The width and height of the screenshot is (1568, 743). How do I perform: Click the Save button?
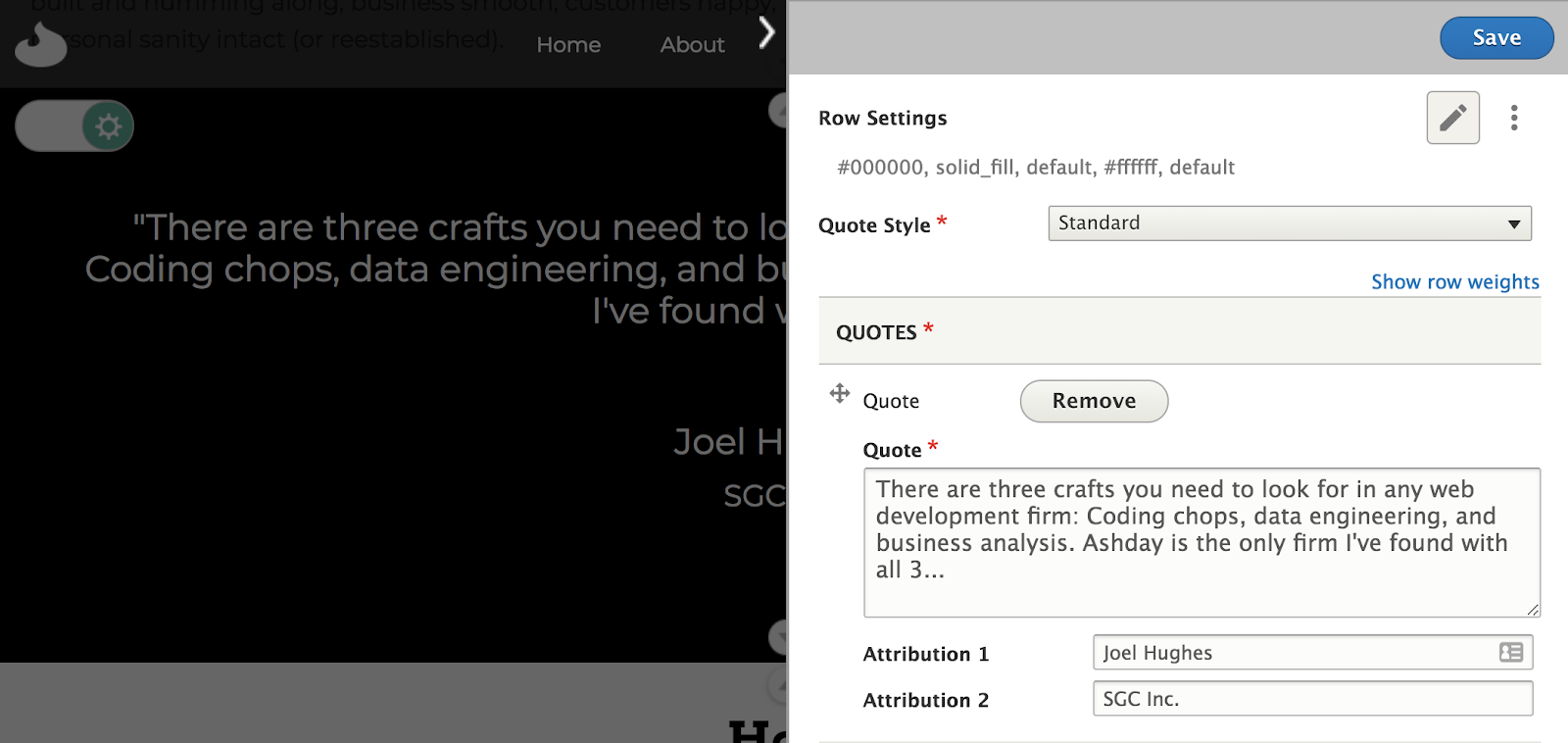(x=1496, y=38)
